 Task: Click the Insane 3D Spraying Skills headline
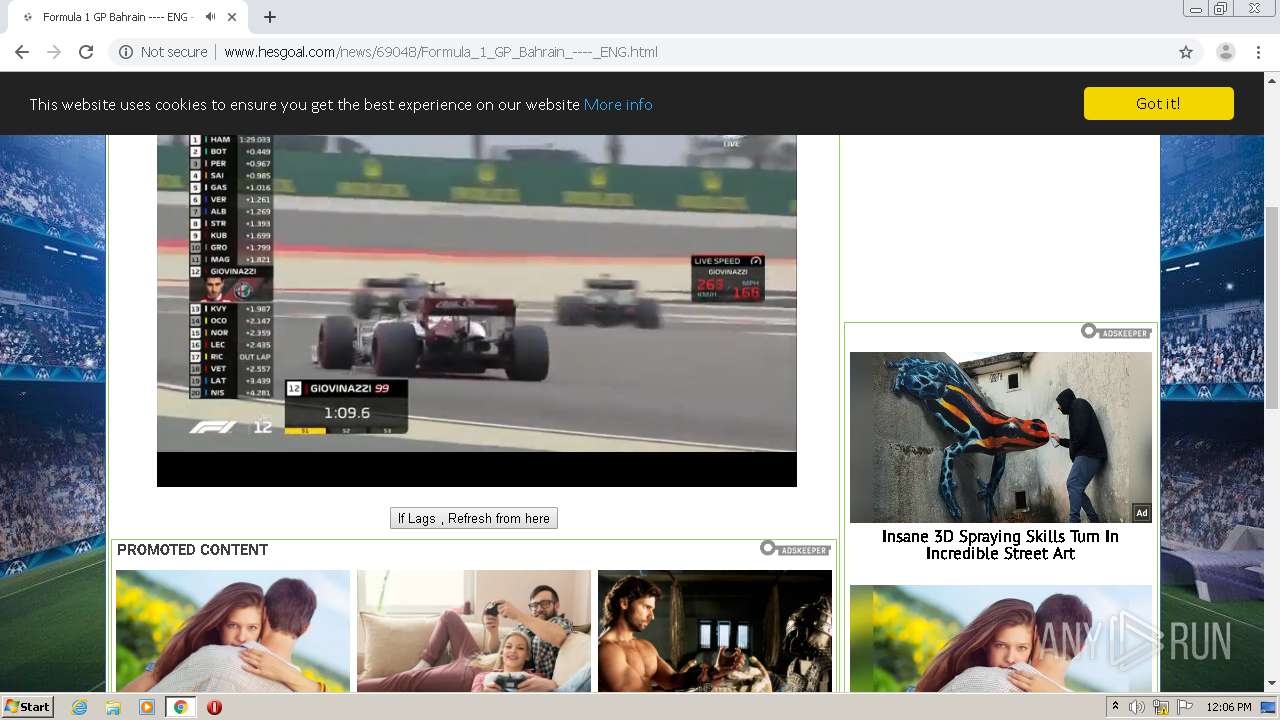coord(1000,545)
